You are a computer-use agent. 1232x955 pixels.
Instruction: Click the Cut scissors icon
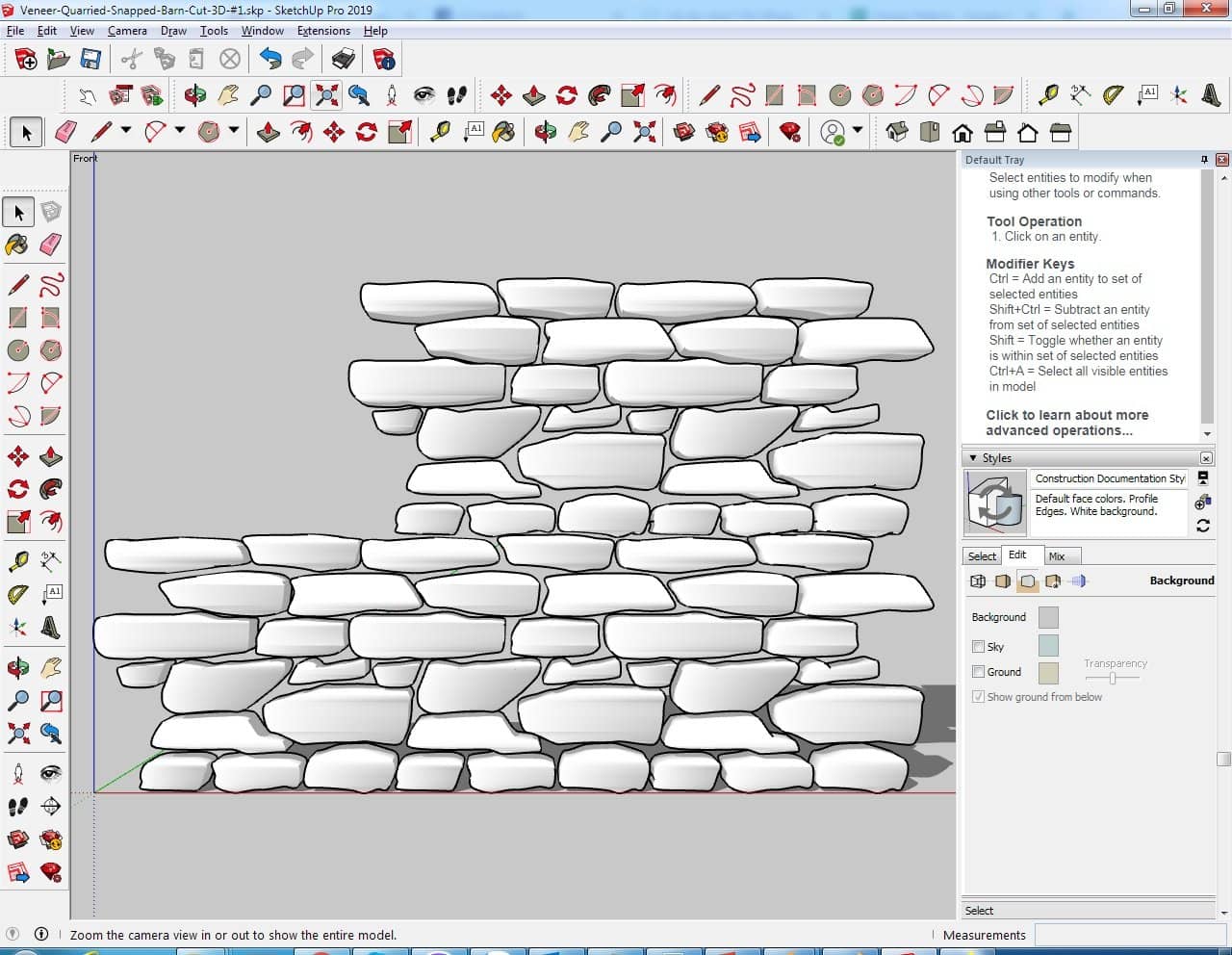click(x=132, y=60)
